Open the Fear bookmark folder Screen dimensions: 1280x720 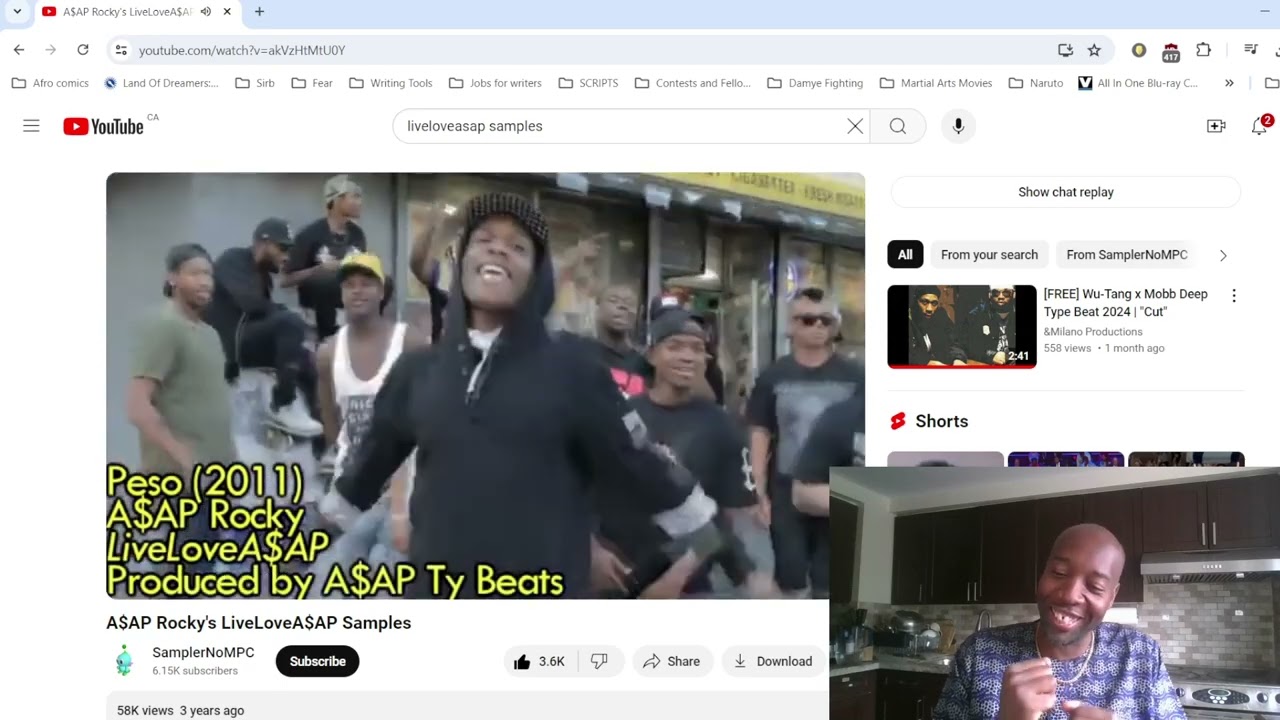click(x=312, y=83)
